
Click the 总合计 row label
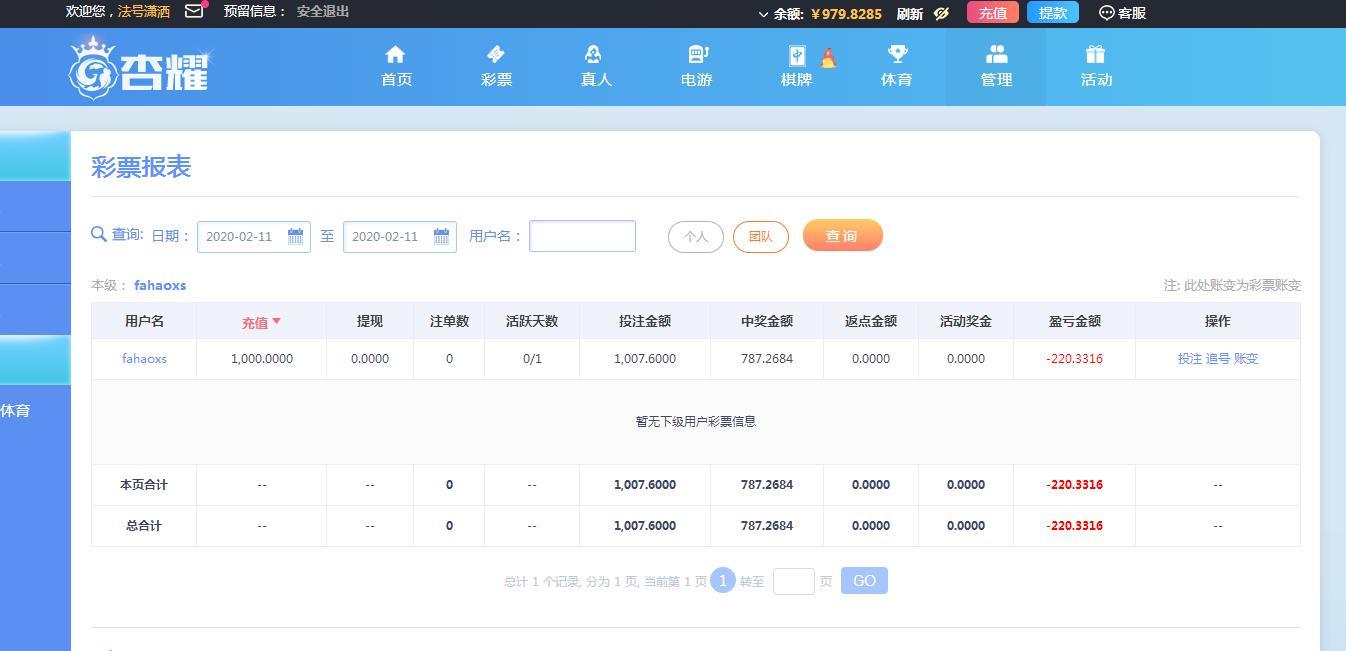click(144, 526)
